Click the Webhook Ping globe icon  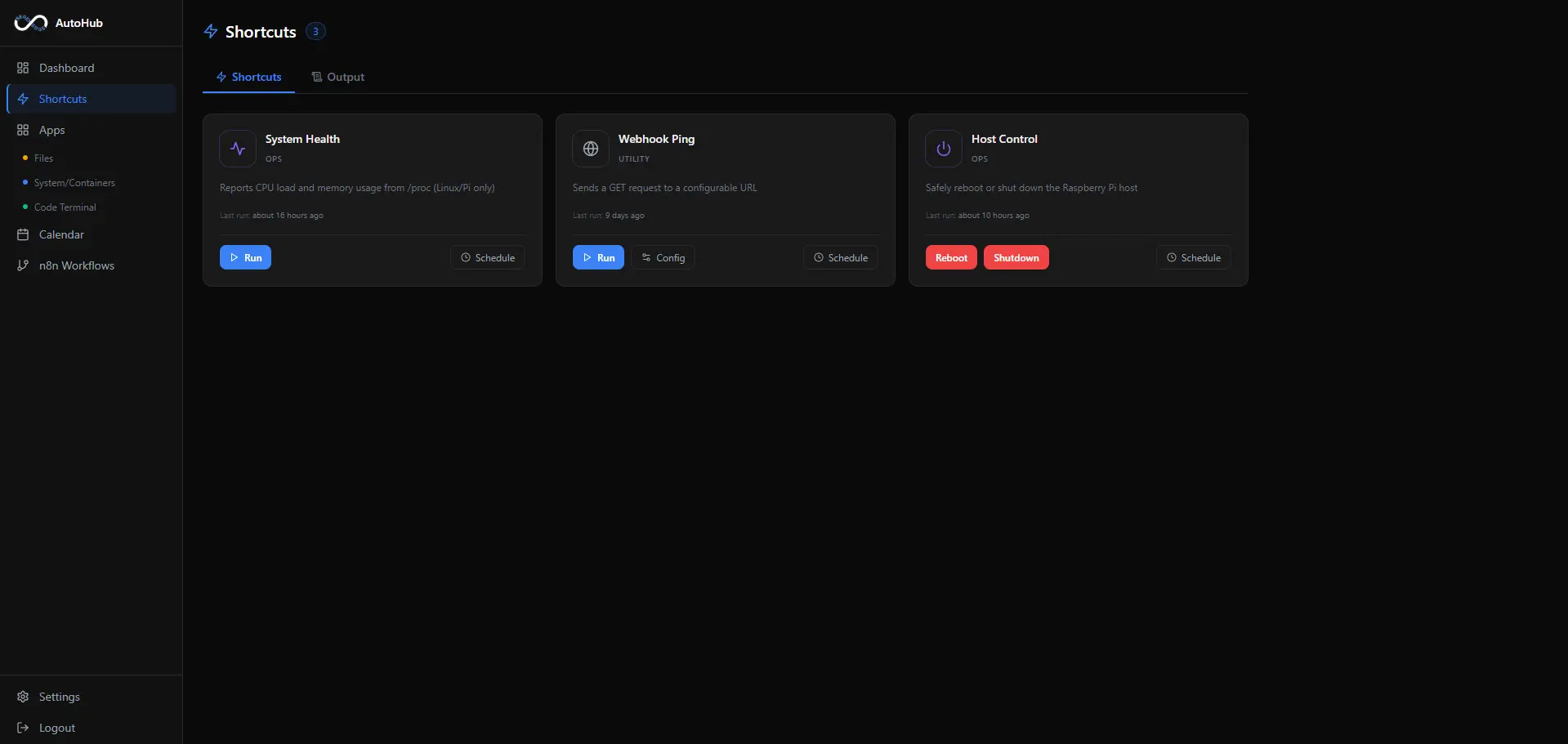(x=591, y=149)
